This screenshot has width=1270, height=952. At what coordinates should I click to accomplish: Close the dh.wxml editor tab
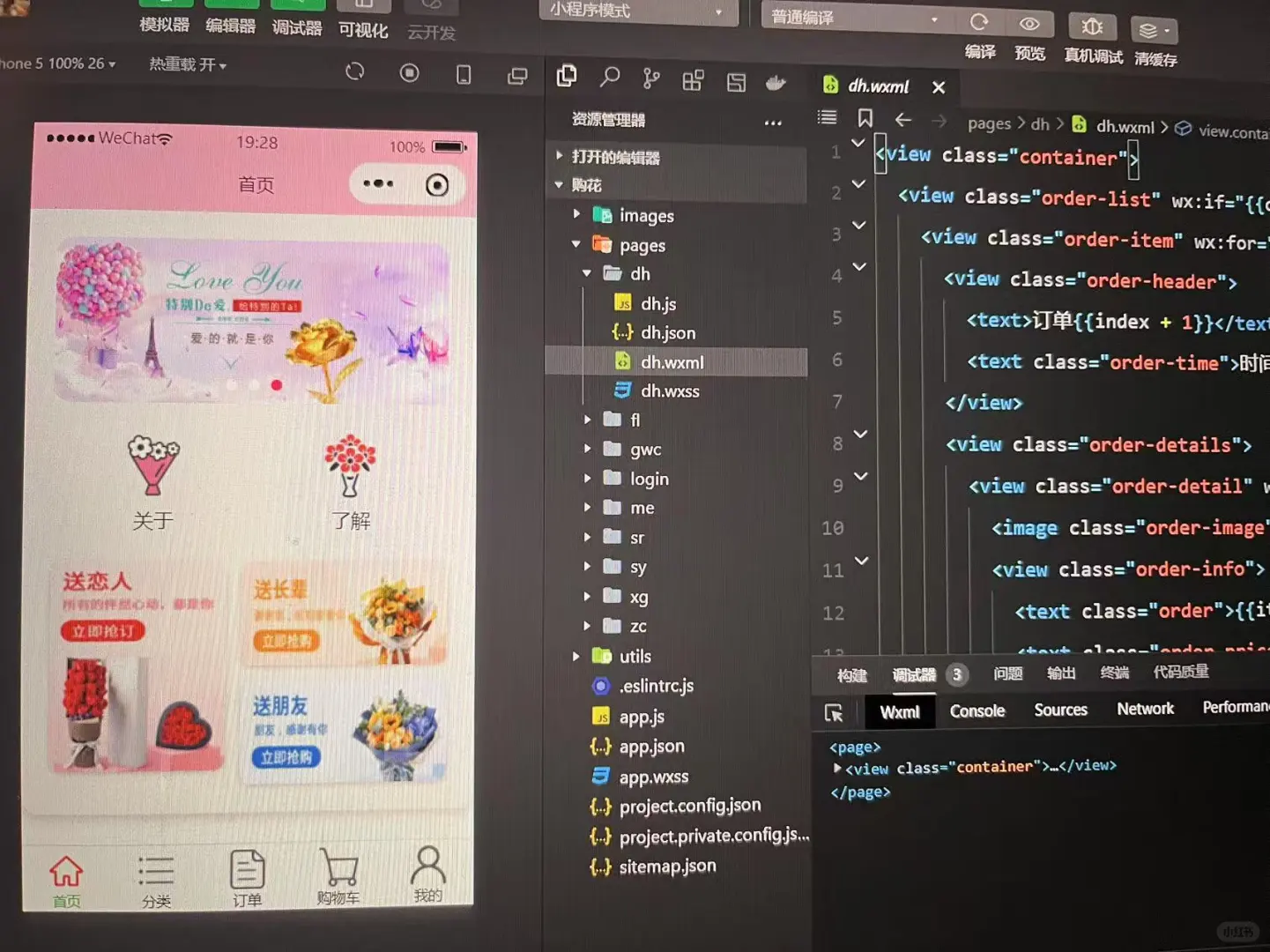coord(939,87)
